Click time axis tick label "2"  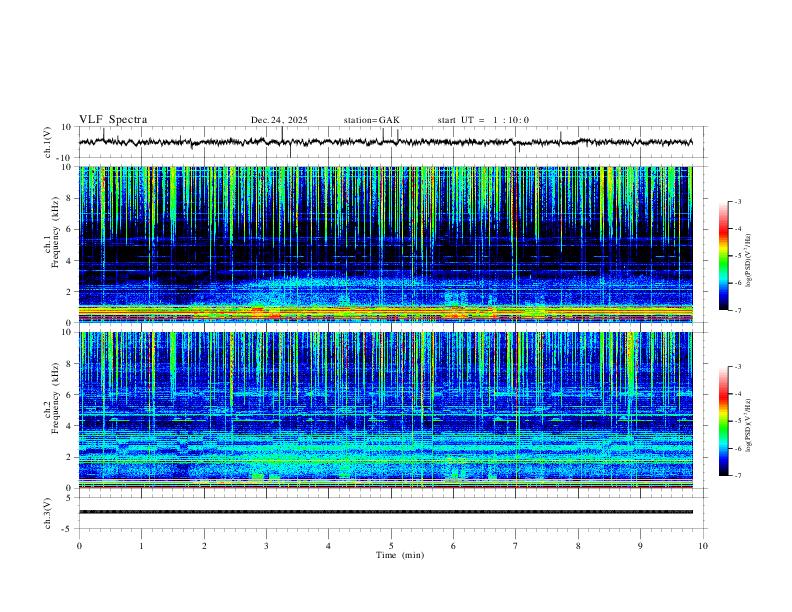coord(204,546)
